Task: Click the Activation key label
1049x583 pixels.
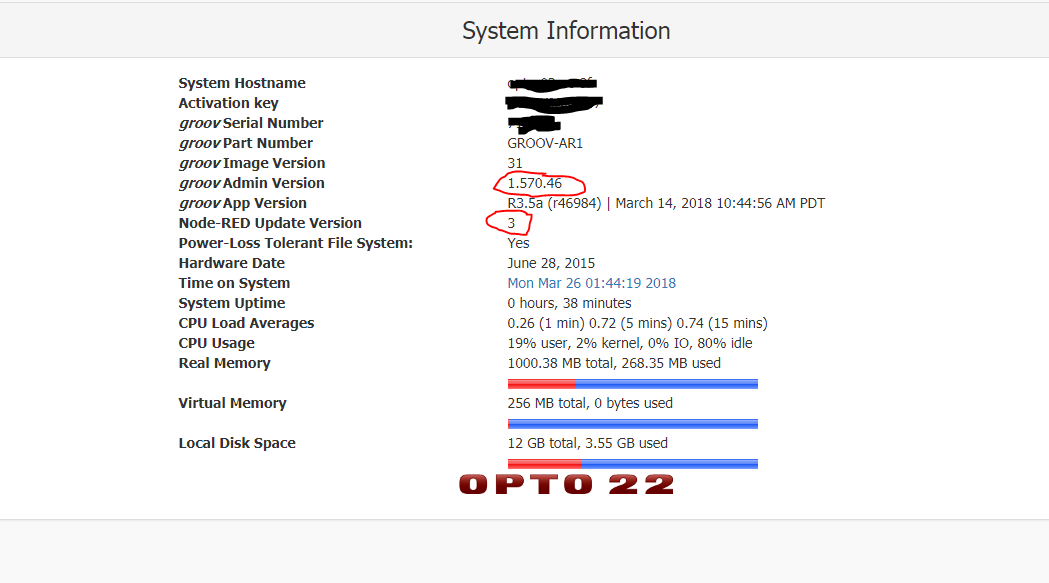Action: coord(228,103)
